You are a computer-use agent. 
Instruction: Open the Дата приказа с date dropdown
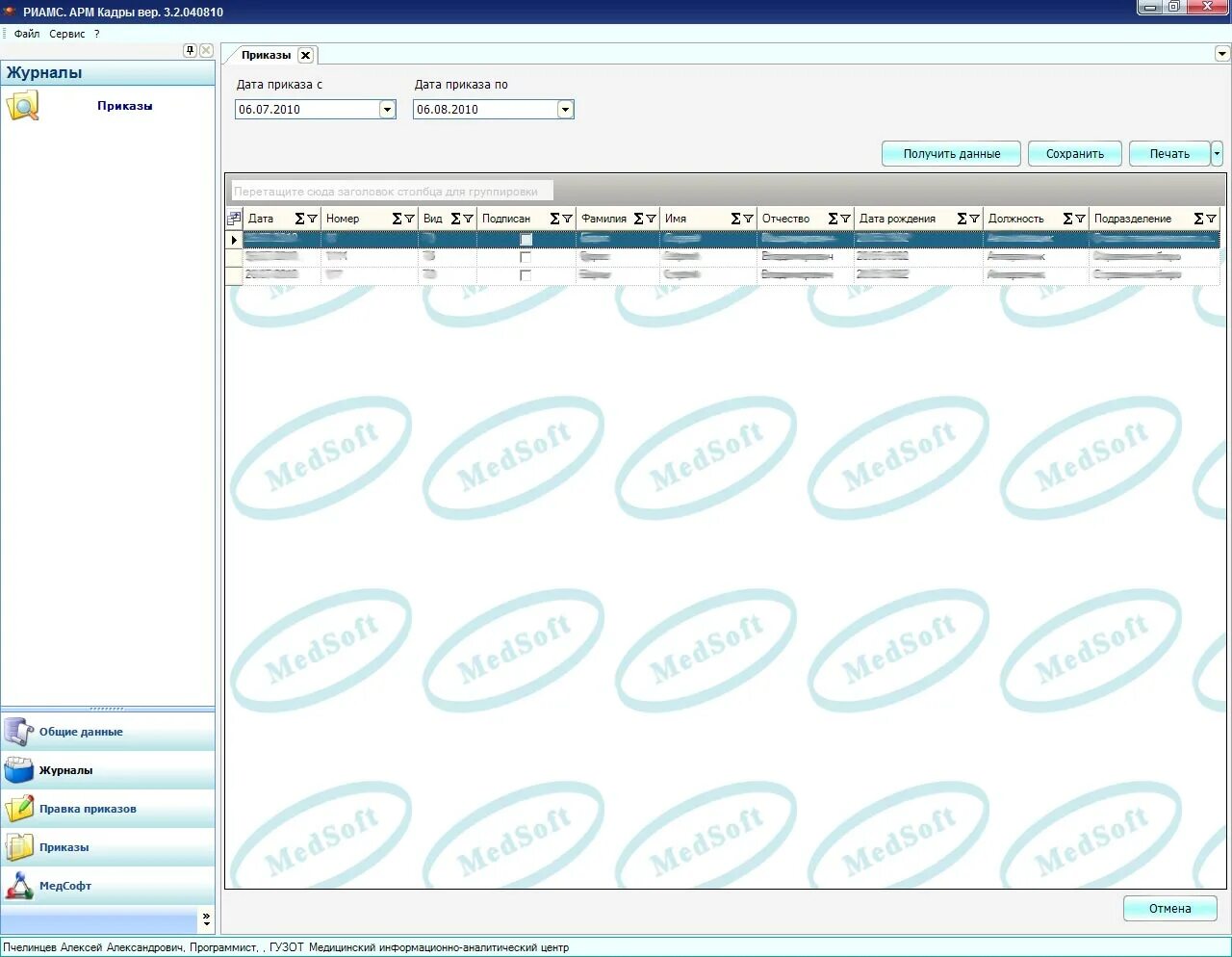point(387,110)
